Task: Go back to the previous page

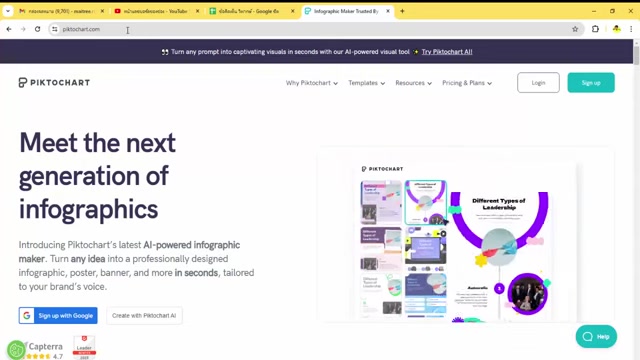Action: coord(9,29)
